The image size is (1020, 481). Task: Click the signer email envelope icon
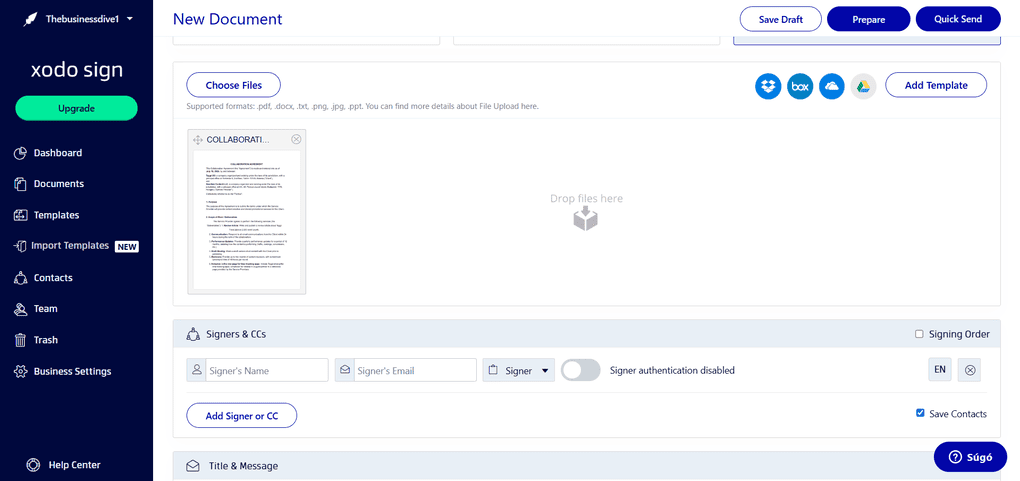(x=345, y=370)
